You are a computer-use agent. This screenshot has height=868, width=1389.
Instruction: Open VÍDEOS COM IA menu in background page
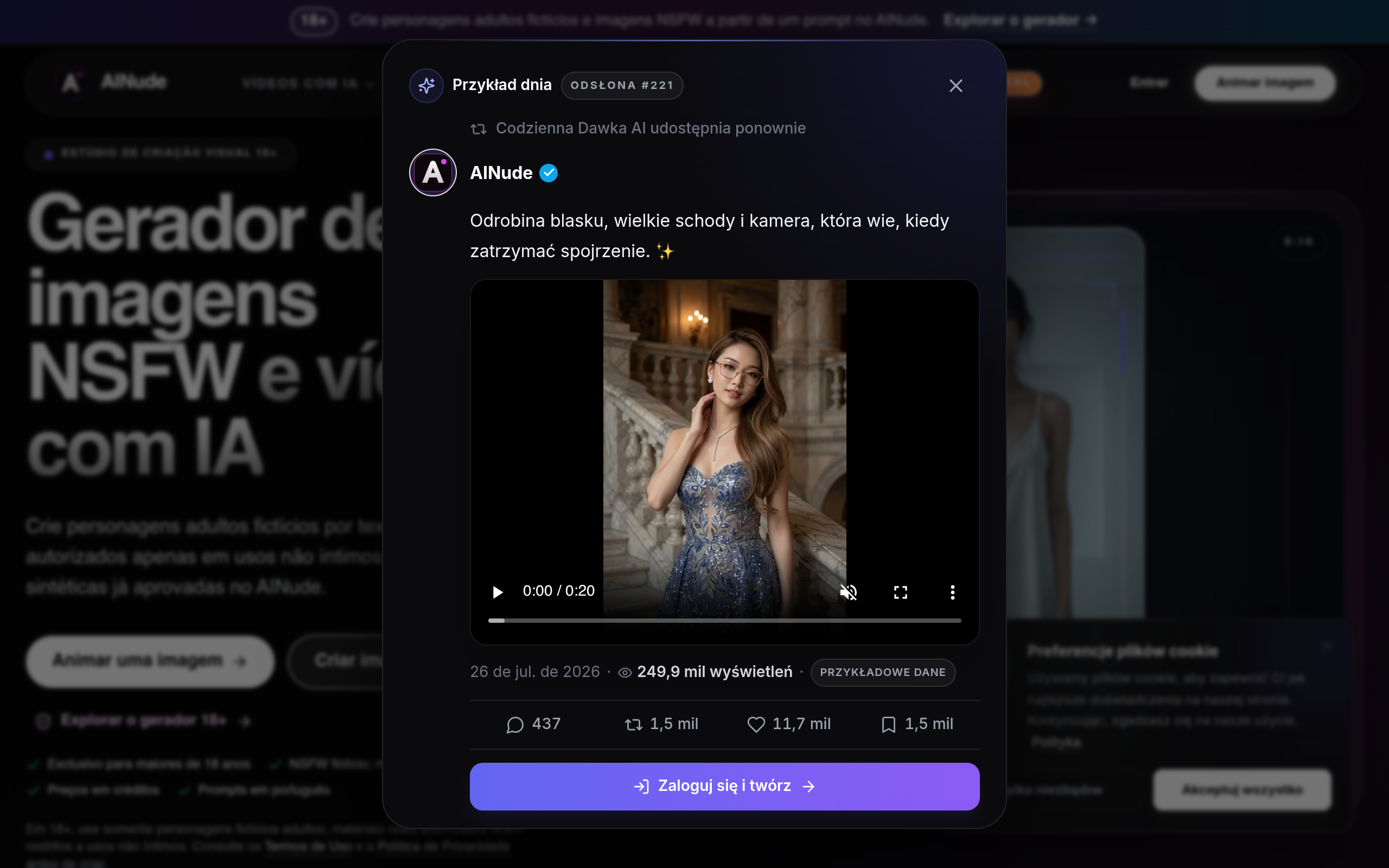pyautogui.click(x=308, y=84)
